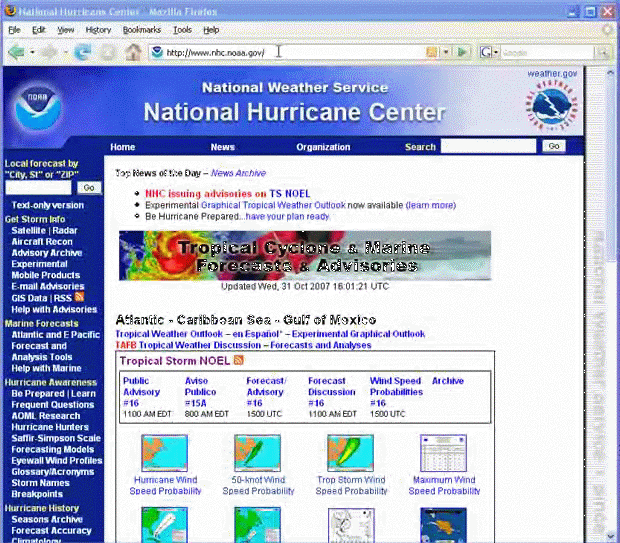Select Home in site navigation bar
The image size is (620, 543).
pyautogui.click(x=123, y=147)
